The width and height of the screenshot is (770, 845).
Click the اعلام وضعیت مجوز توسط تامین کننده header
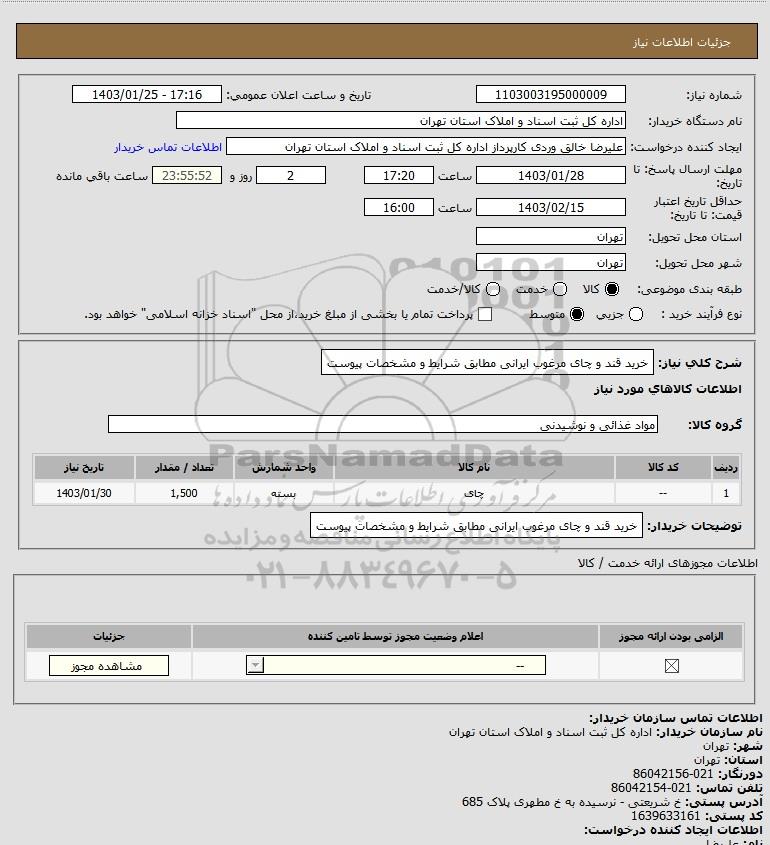[396, 636]
